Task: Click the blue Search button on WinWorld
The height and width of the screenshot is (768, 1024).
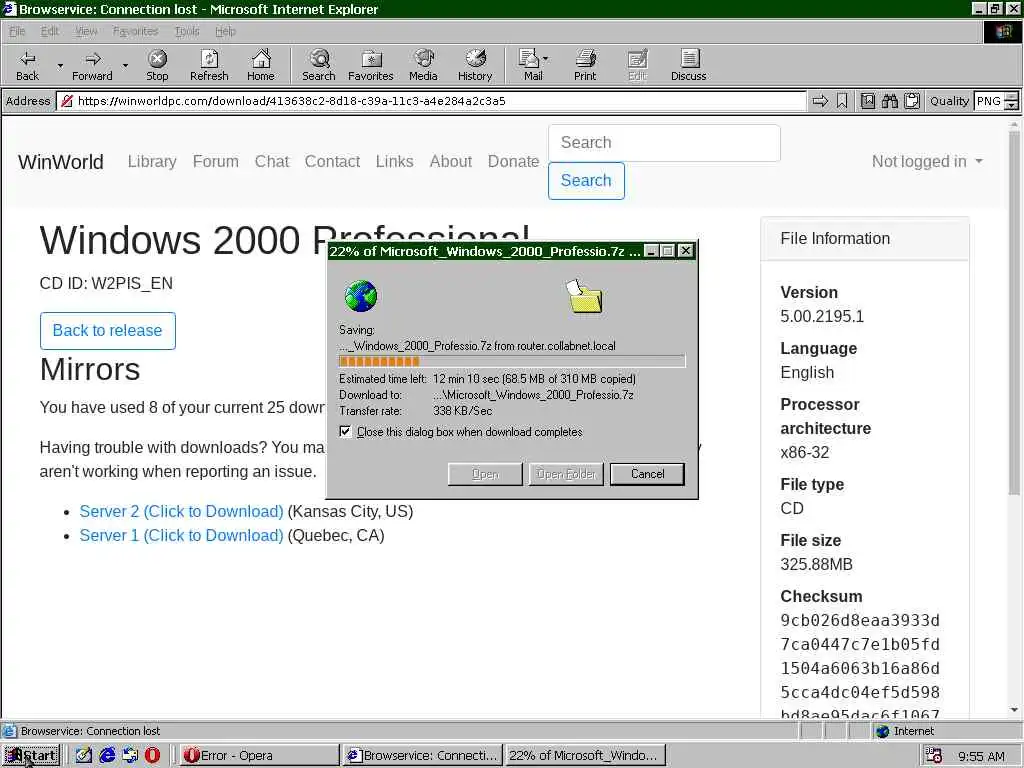Action: click(x=586, y=181)
